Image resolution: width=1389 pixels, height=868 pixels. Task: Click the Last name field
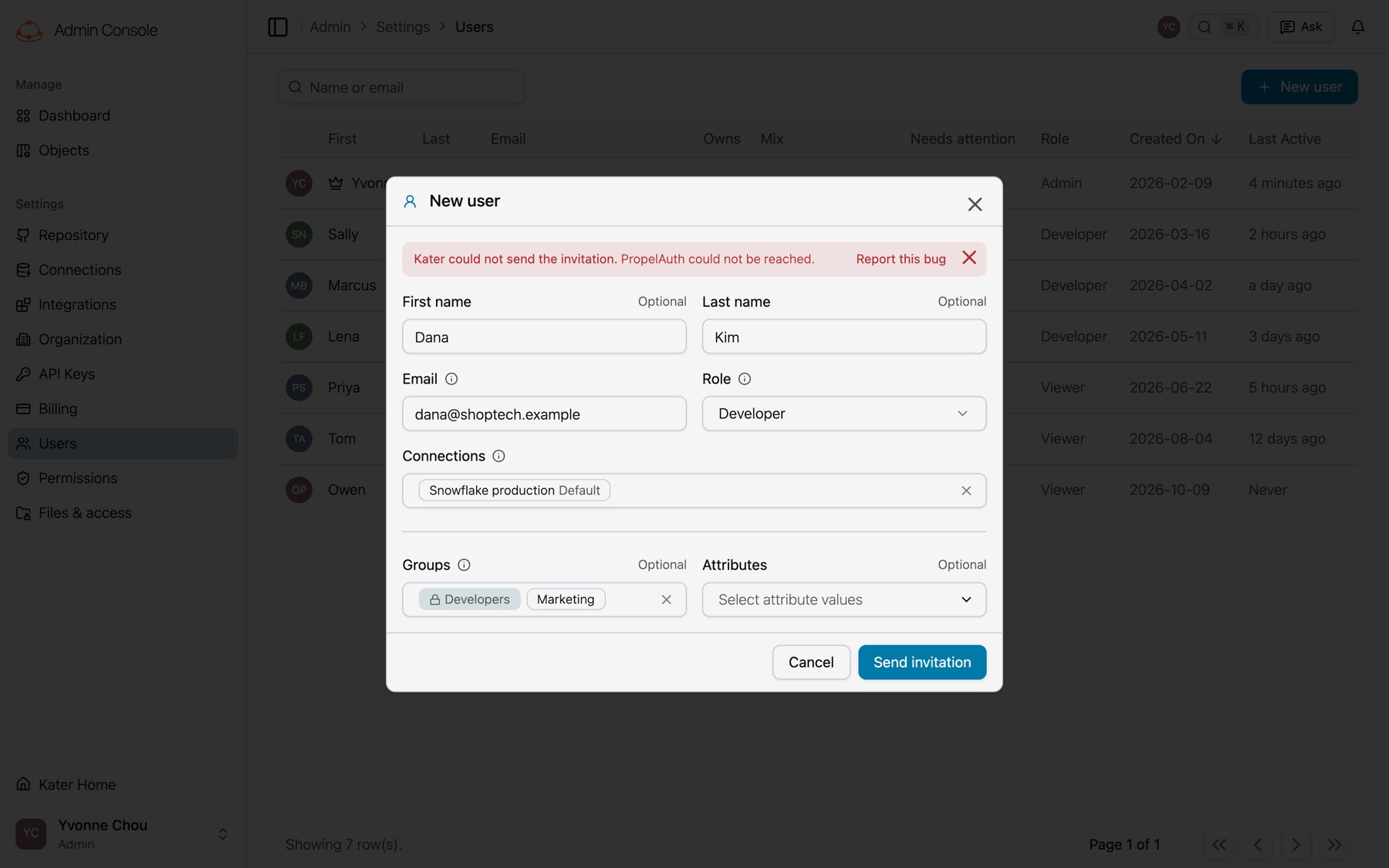pyautogui.click(x=844, y=336)
